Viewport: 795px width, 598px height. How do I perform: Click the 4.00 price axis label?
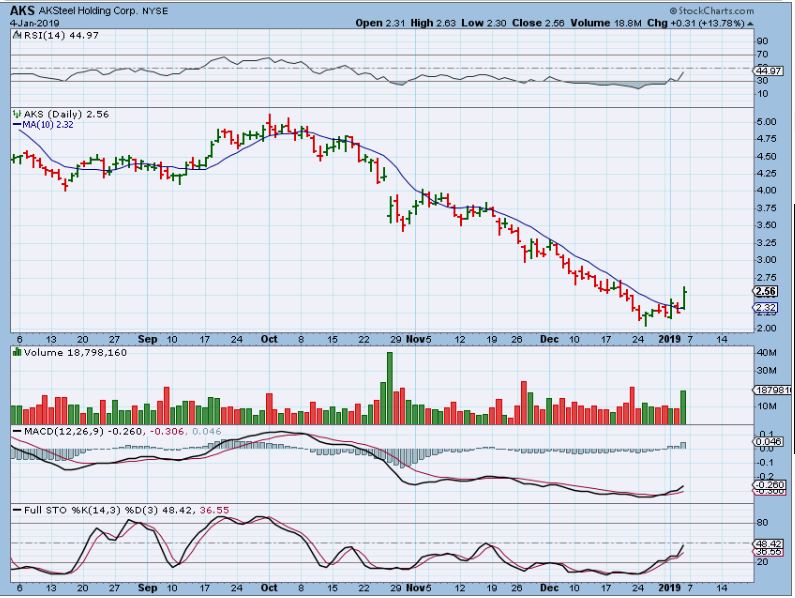766,191
